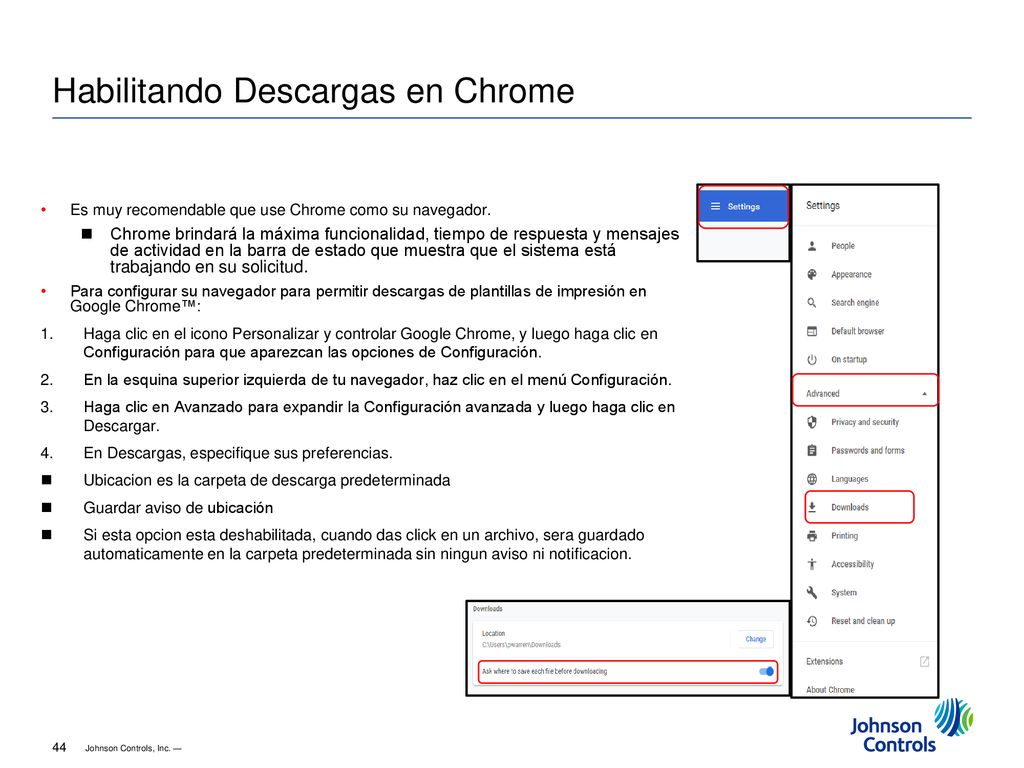Click the Downloads arrow icon
Image resolution: width=1024 pixels, height=768 pixels.
tap(812, 507)
